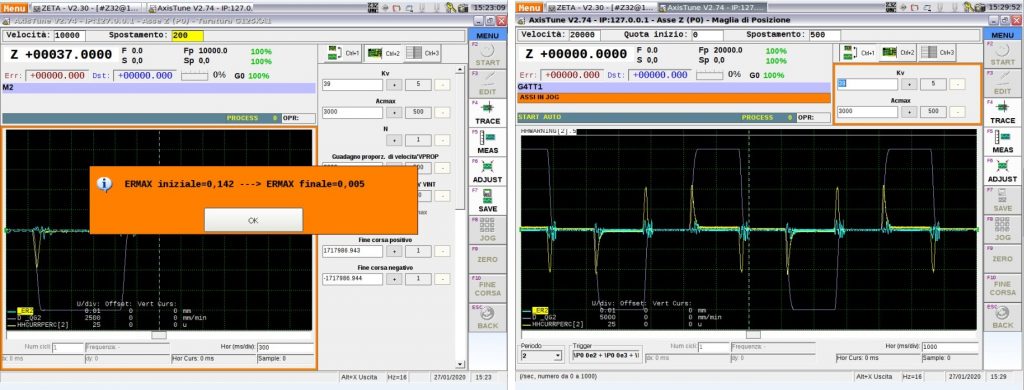Click plus stepper beside Acmax in right window
The width and height of the screenshot is (1024, 390).
(x=909, y=112)
